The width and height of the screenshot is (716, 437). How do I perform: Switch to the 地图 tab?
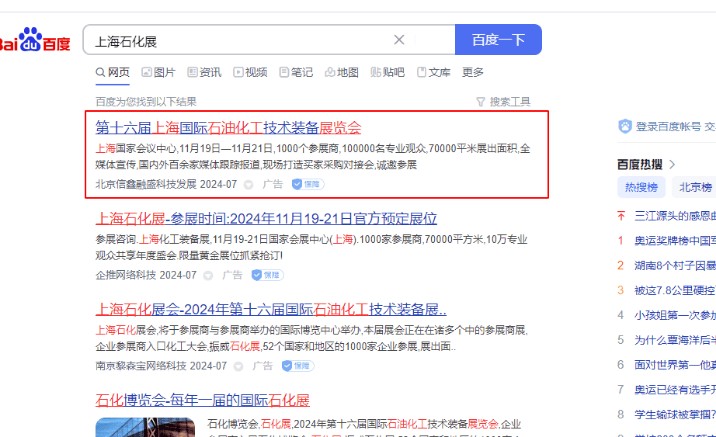pos(342,72)
